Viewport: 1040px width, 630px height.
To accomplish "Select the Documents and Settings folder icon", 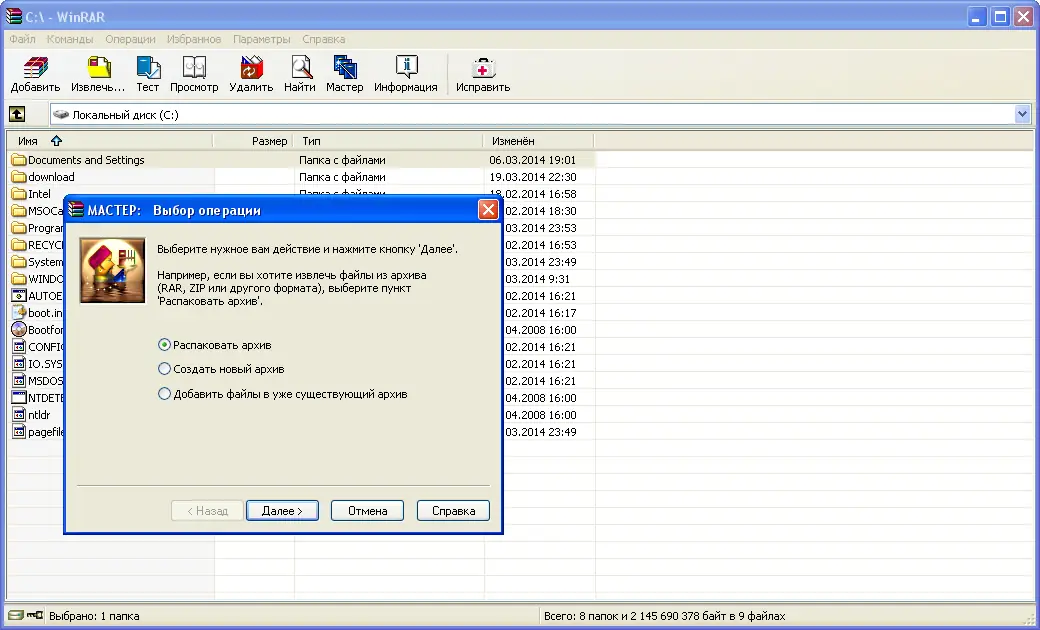I will (x=19, y=160).
